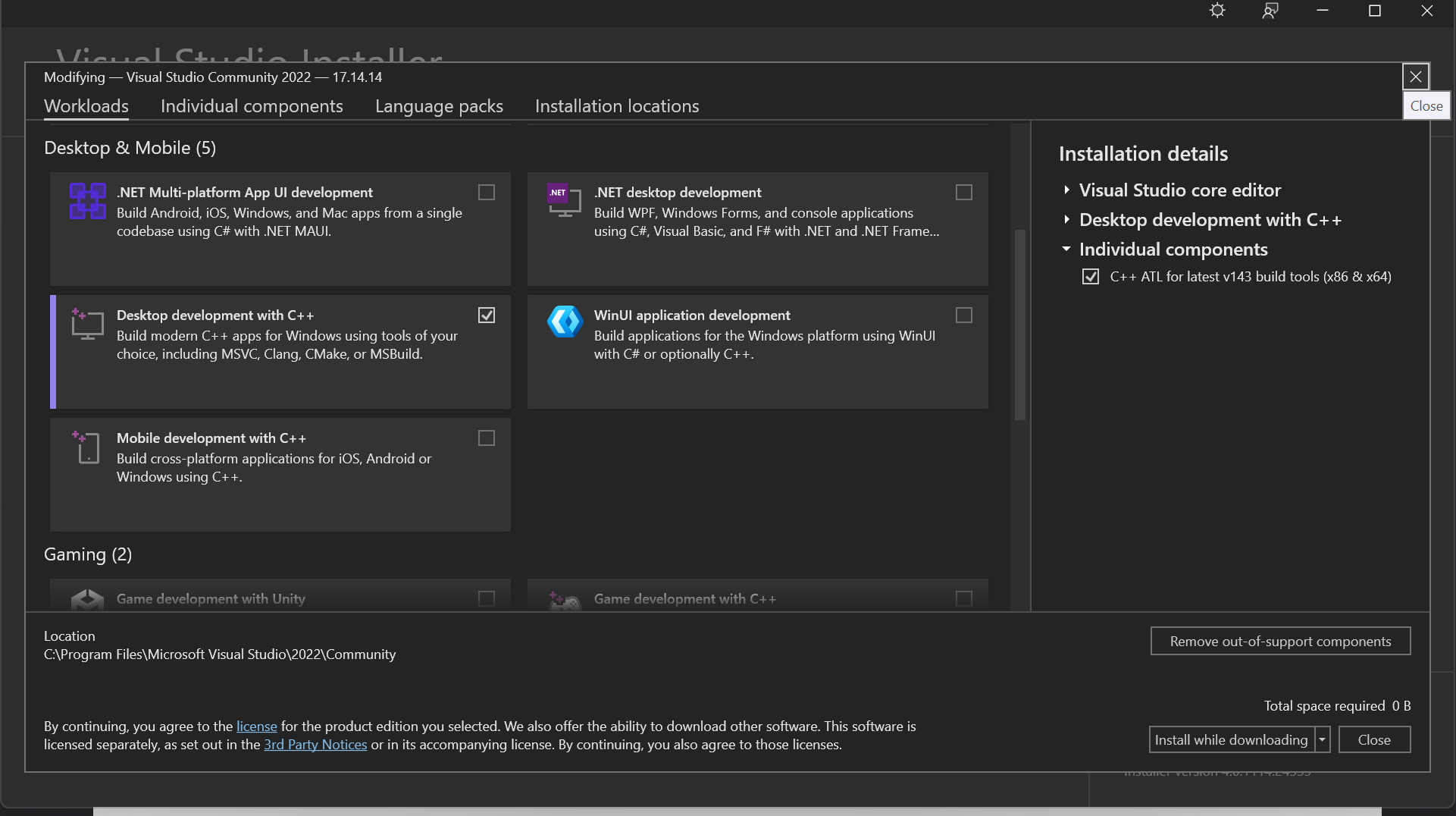Open the feedback icon in title bar
Viewport: 1456px width, 816px height.
tap(1270, 11)
